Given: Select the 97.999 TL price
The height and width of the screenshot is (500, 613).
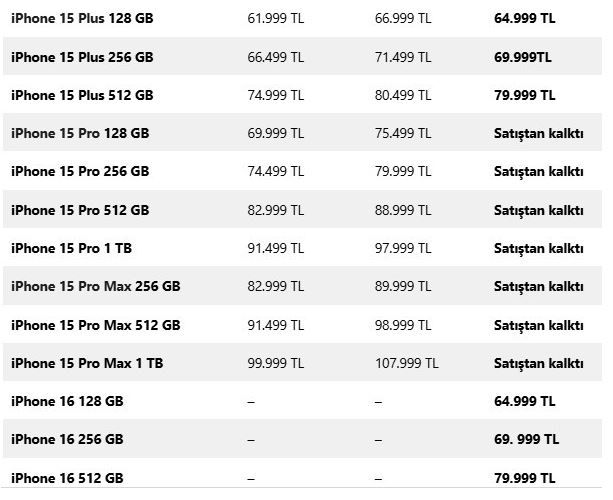Looking at the screenshot, I should click(403, 248).
